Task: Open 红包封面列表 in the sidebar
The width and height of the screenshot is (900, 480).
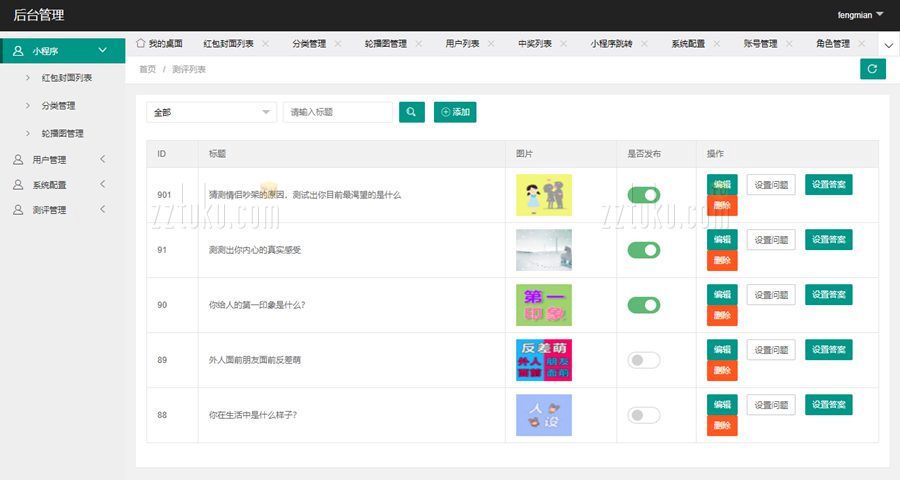Action: [x=67, y=78]
